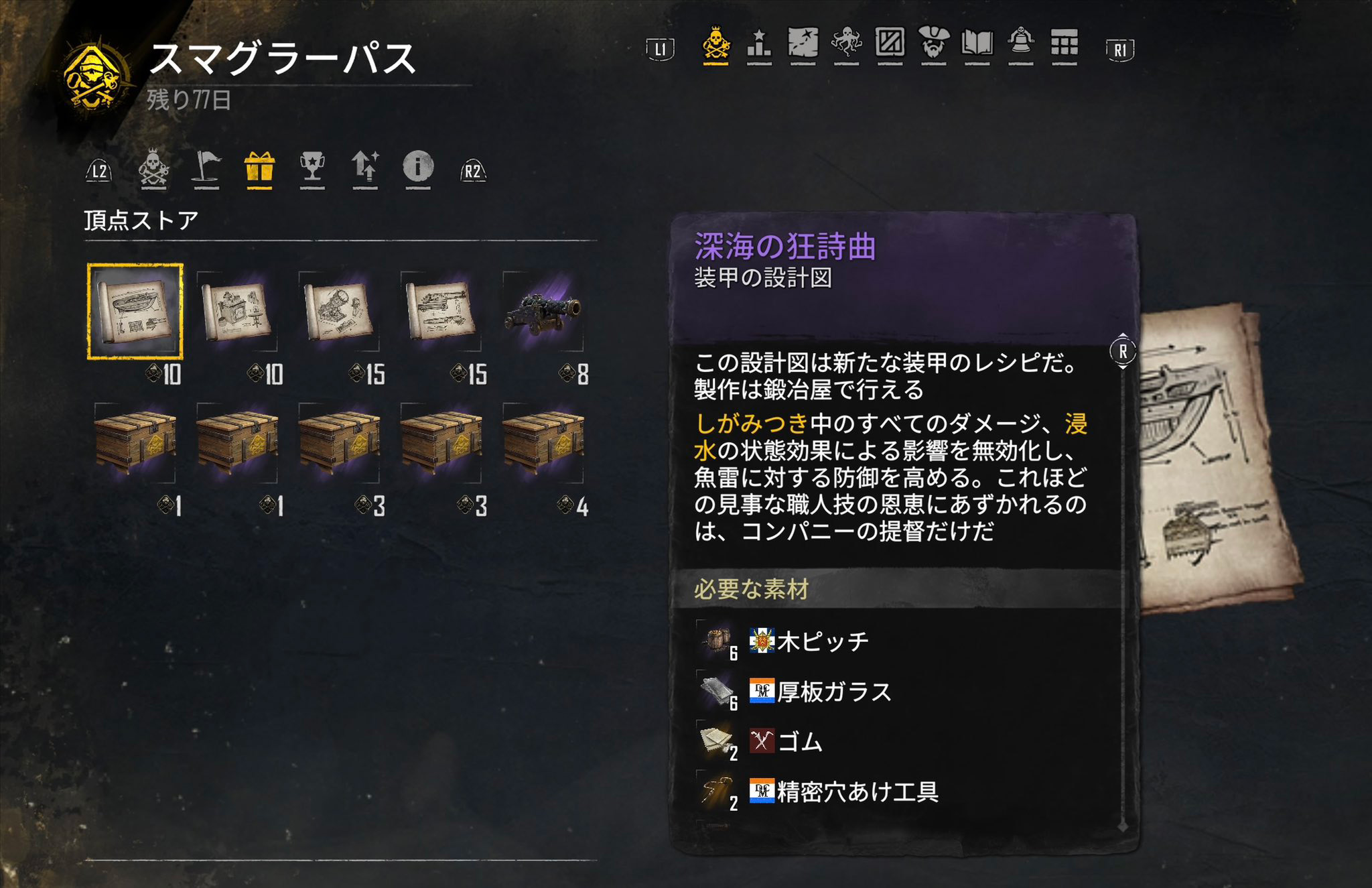Select the leaderboard podium menu icon

[759, 44]
